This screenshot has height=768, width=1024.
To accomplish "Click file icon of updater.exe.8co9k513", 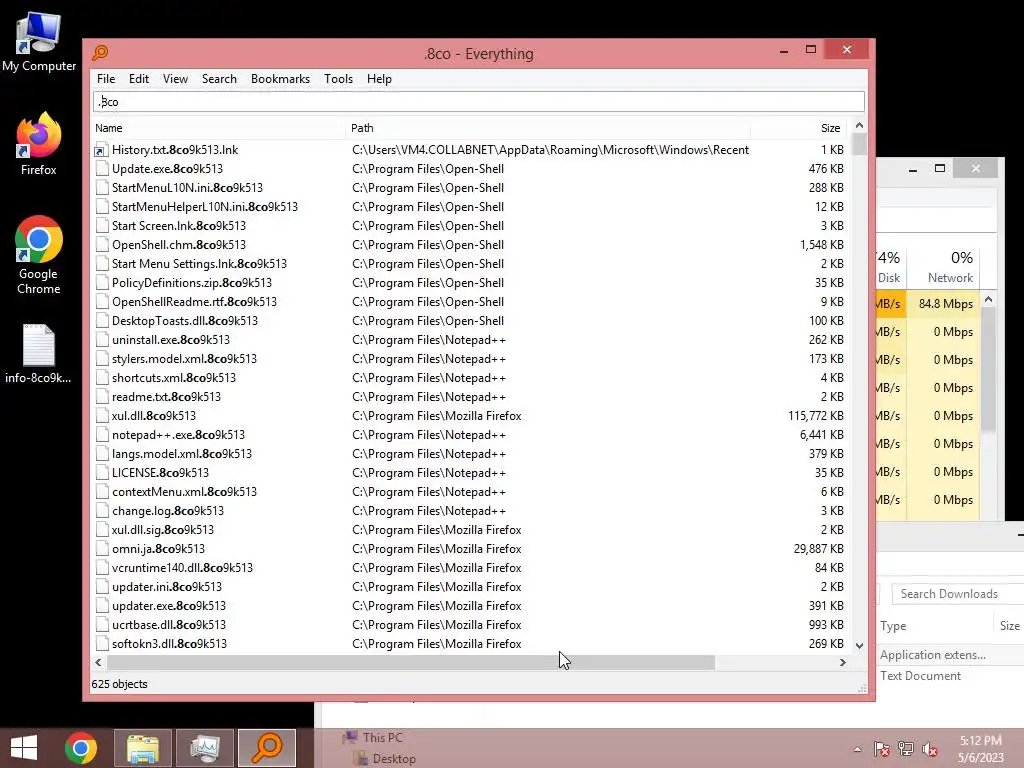I will point(101,606).
